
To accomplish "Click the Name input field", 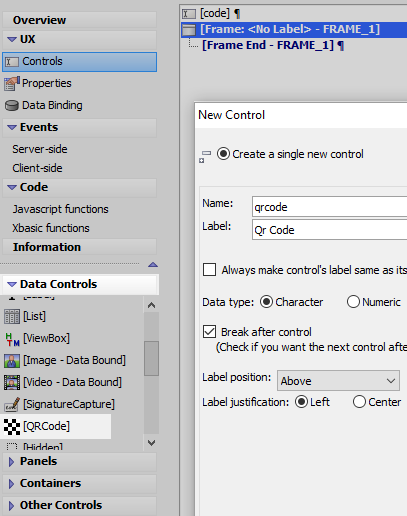I will pyautogui.click(x=329, y=207).
